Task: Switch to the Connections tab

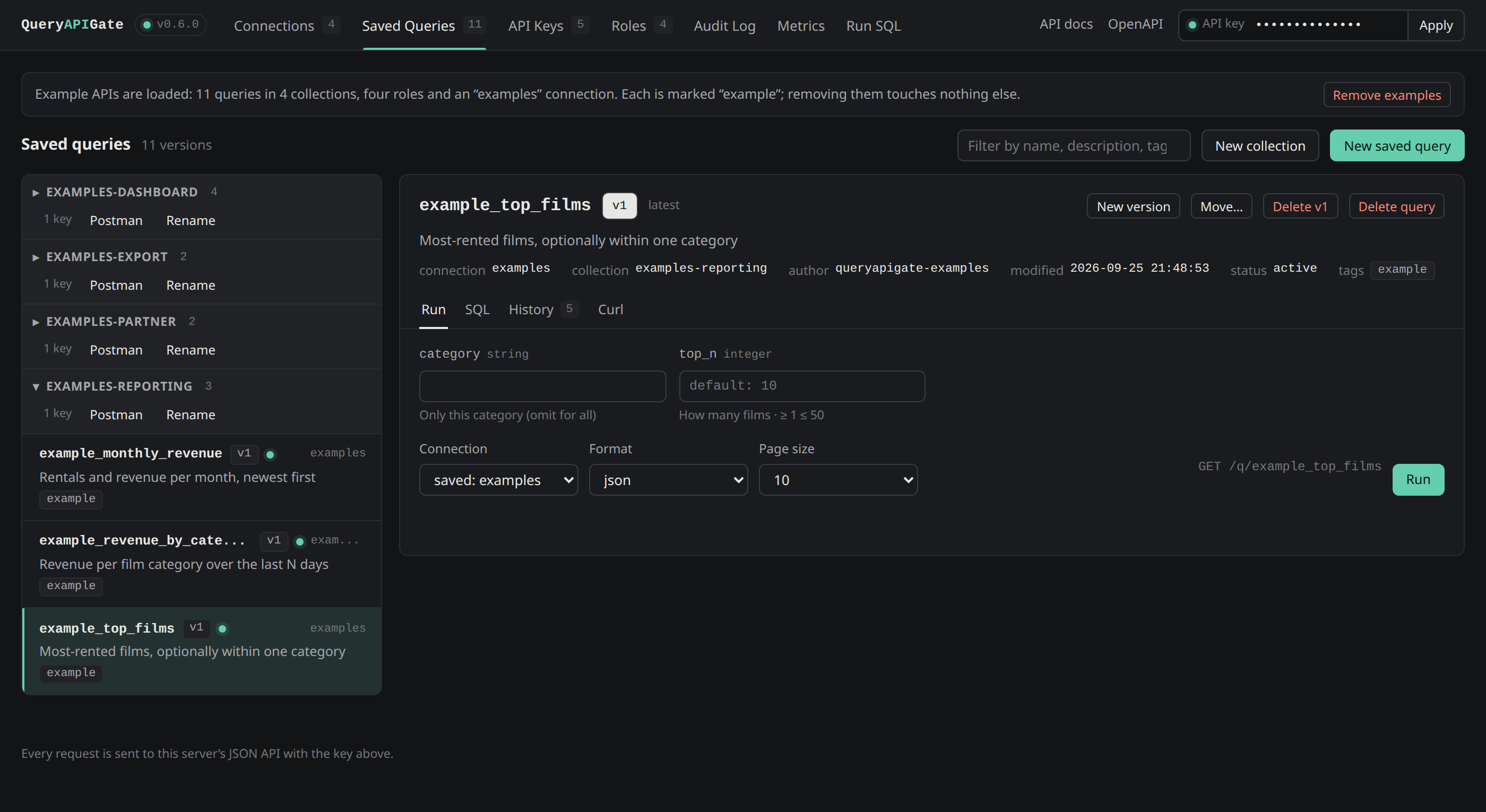Action: pyautogui.click(x=287, y=25)
